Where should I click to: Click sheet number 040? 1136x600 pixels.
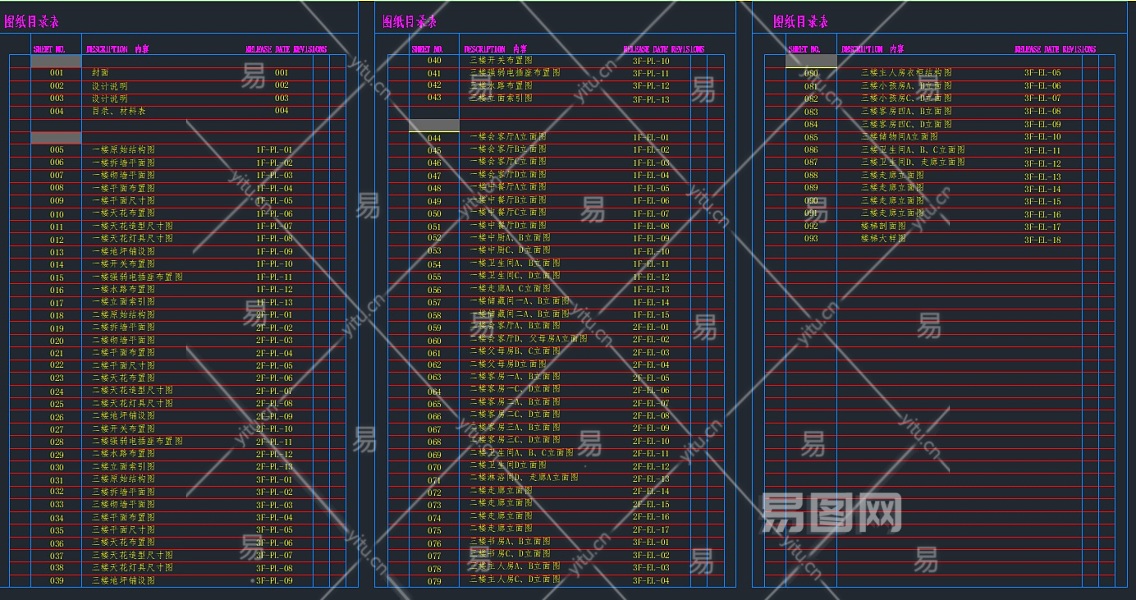(x=434, y=61)
